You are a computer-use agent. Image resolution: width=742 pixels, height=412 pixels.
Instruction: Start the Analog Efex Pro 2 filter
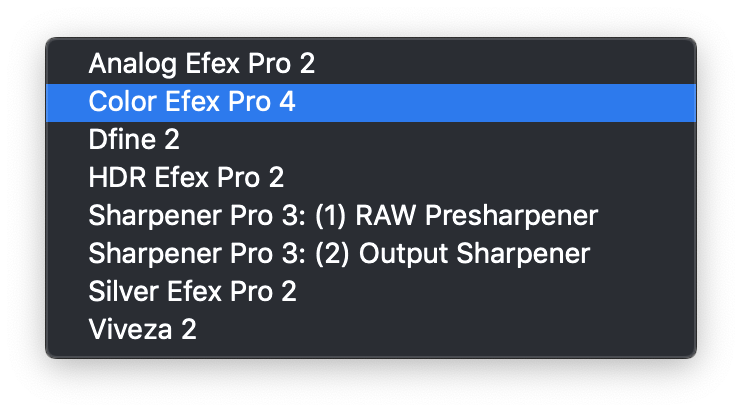point(201,64)
